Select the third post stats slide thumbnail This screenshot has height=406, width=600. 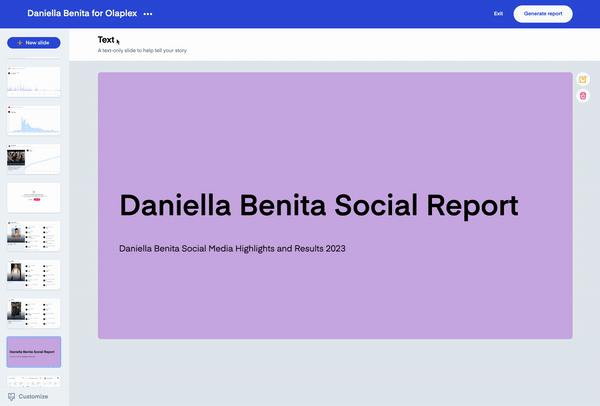click(x=34, y=313)
